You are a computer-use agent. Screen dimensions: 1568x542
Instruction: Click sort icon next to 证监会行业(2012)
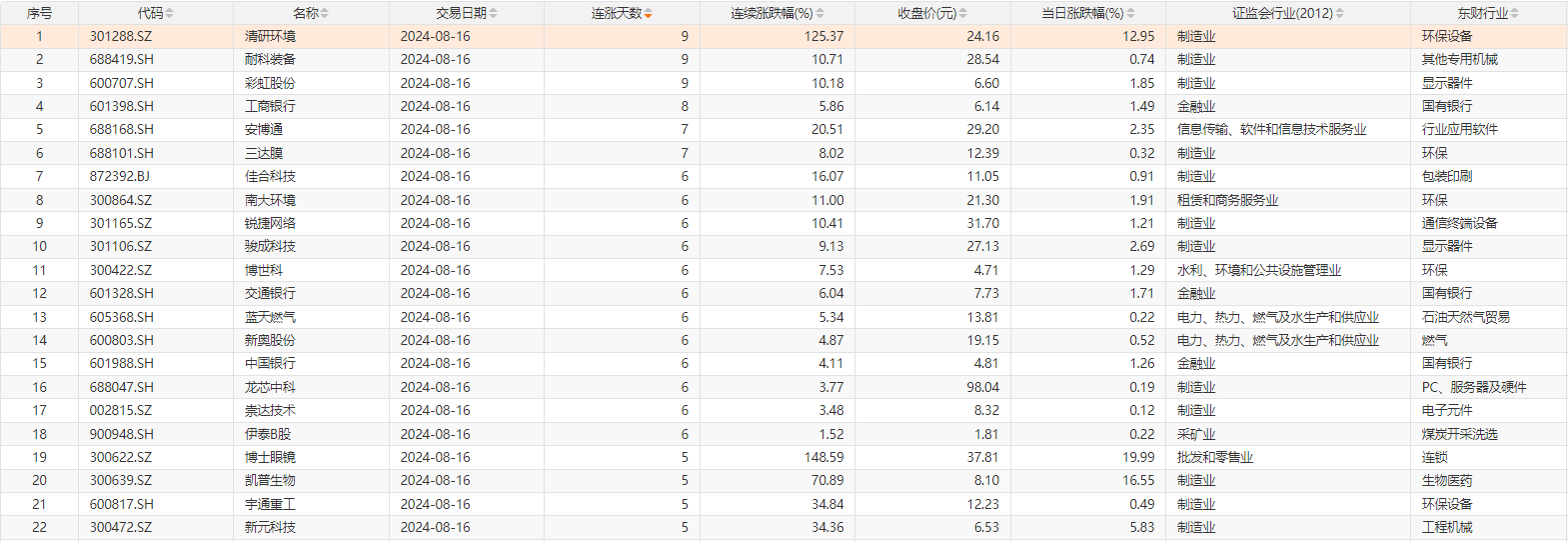click(x=1340, y=13)
